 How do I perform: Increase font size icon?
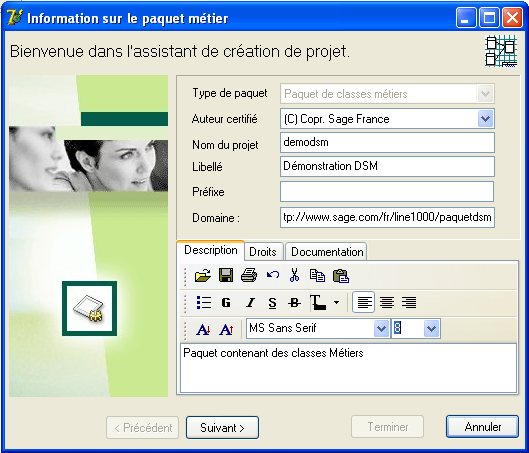tap(226, 329)
